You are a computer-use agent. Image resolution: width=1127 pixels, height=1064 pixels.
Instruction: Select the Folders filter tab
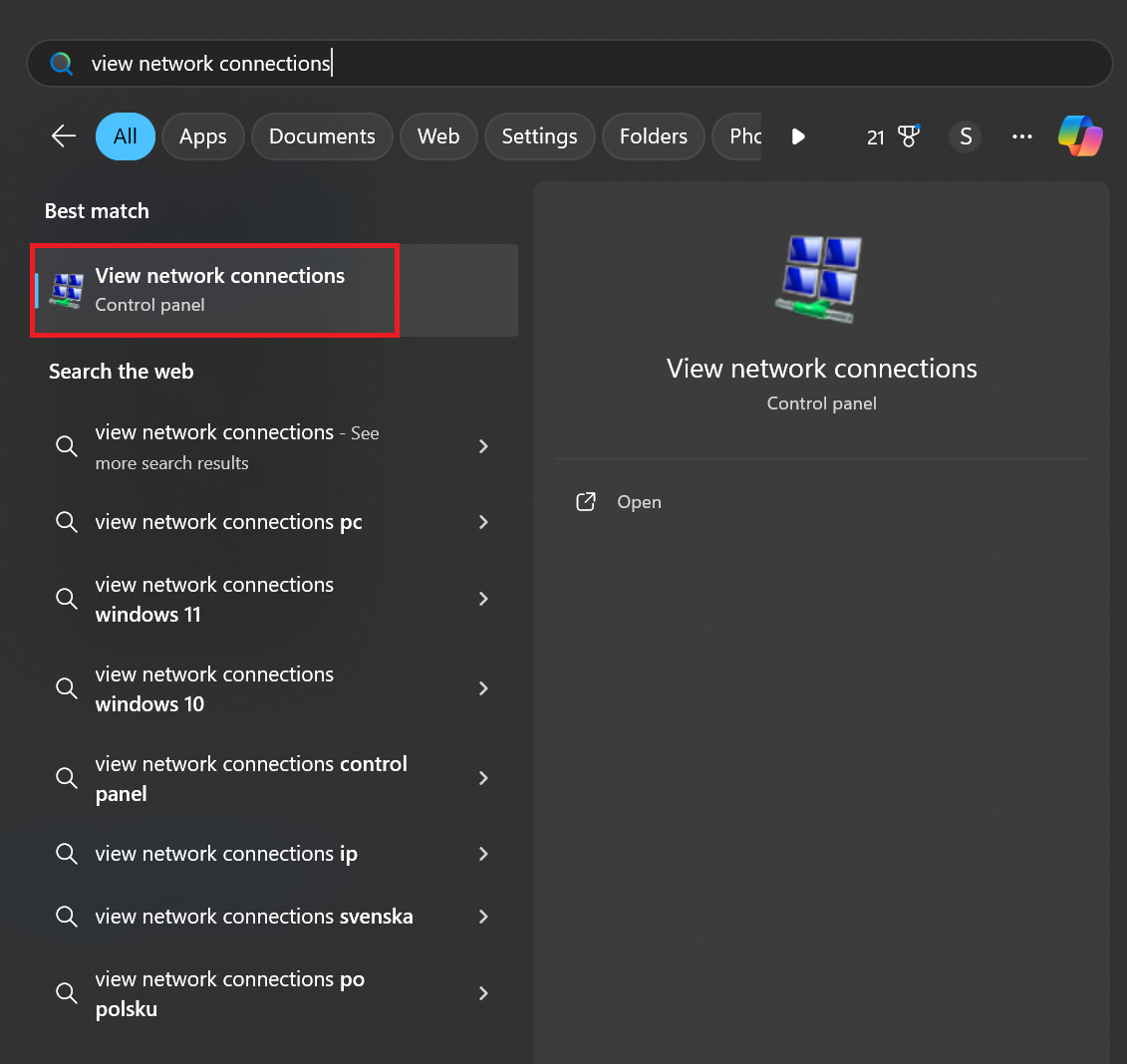tap(653, 136)
